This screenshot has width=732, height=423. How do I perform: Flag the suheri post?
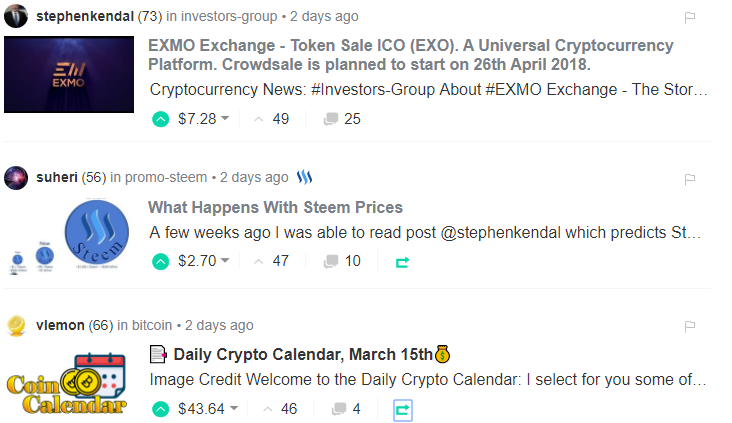(x=689, y=178)
